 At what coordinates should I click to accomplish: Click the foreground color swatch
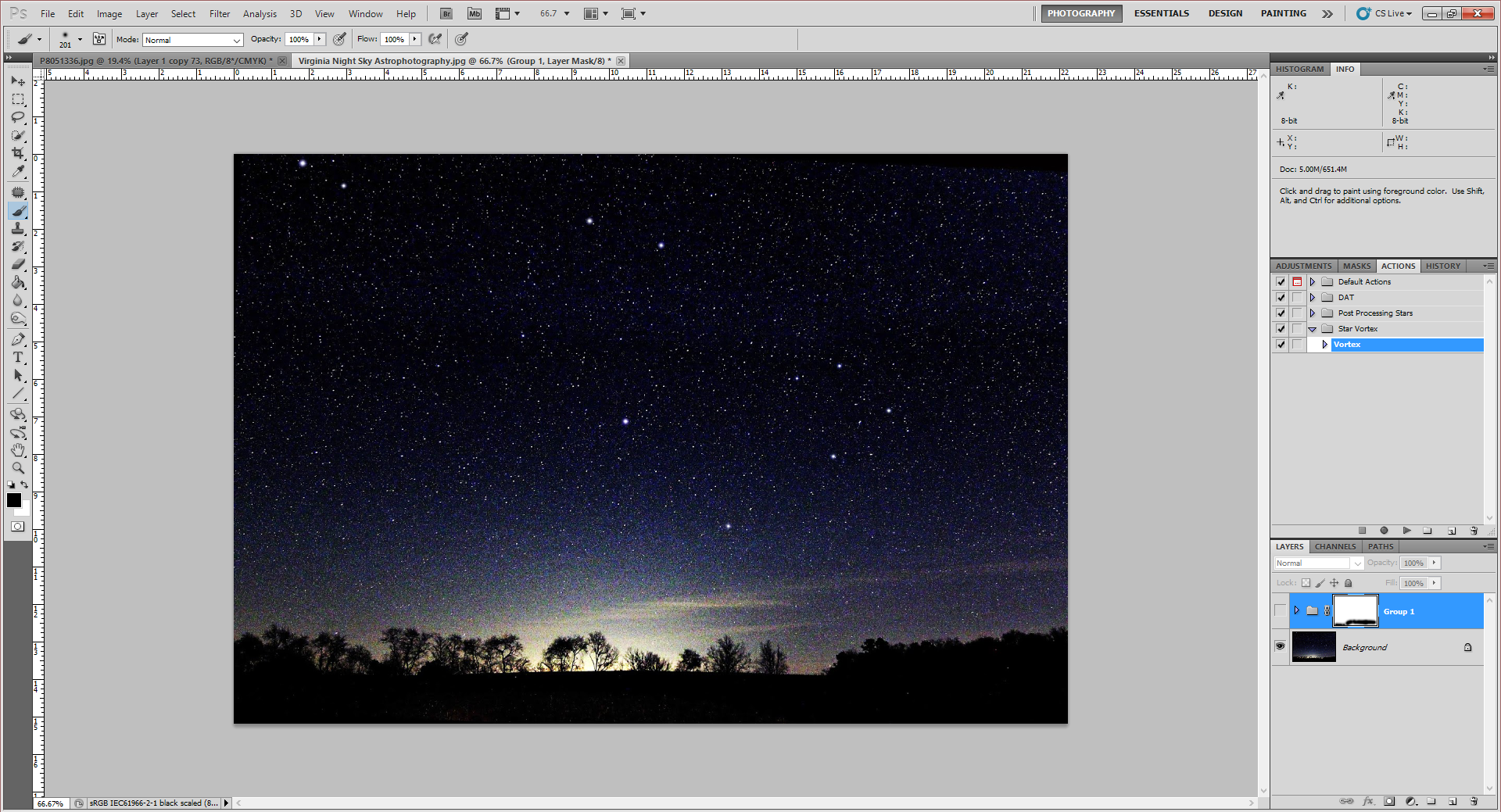(x=14, y=500)
